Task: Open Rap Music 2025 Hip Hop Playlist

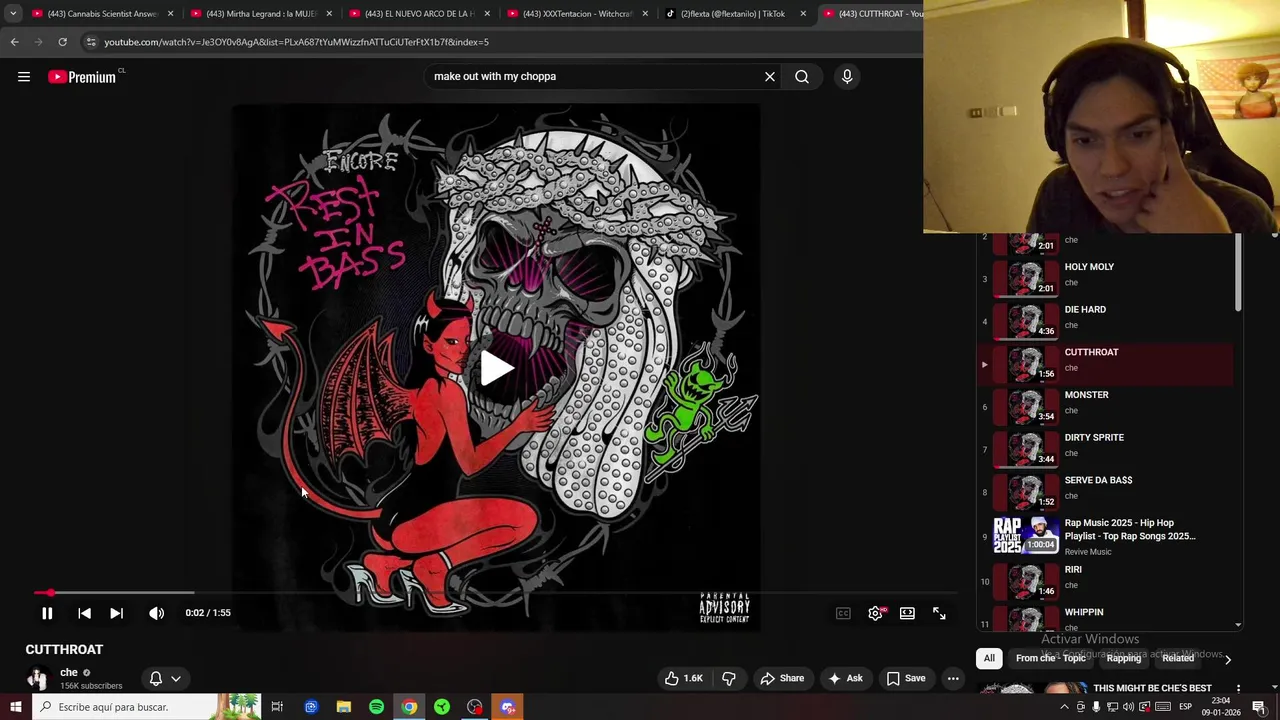Action: [1105, 535]
